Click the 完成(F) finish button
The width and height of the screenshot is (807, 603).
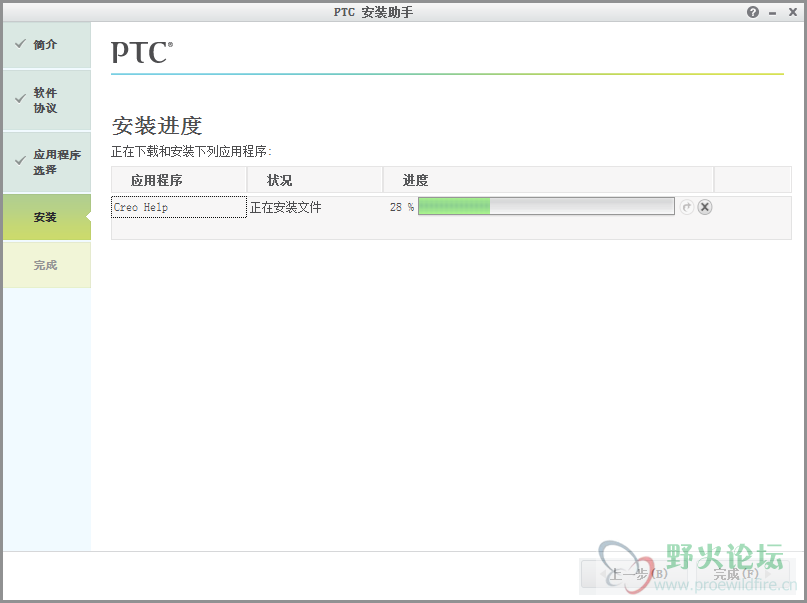741,574
